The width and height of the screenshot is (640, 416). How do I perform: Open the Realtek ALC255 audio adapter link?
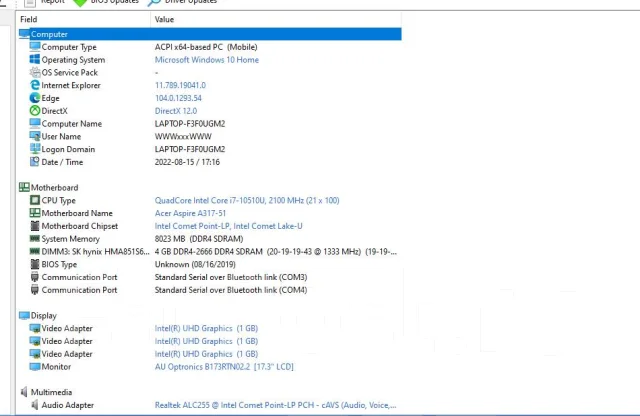coord(276,405)
